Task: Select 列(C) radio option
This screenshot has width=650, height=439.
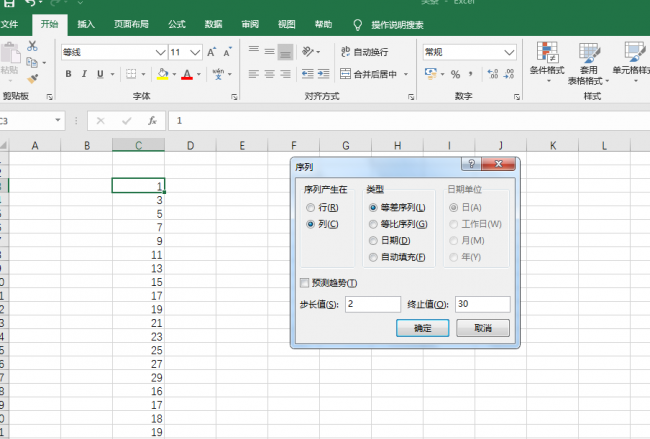Action: pyautogui.click(x=322, y=224)
